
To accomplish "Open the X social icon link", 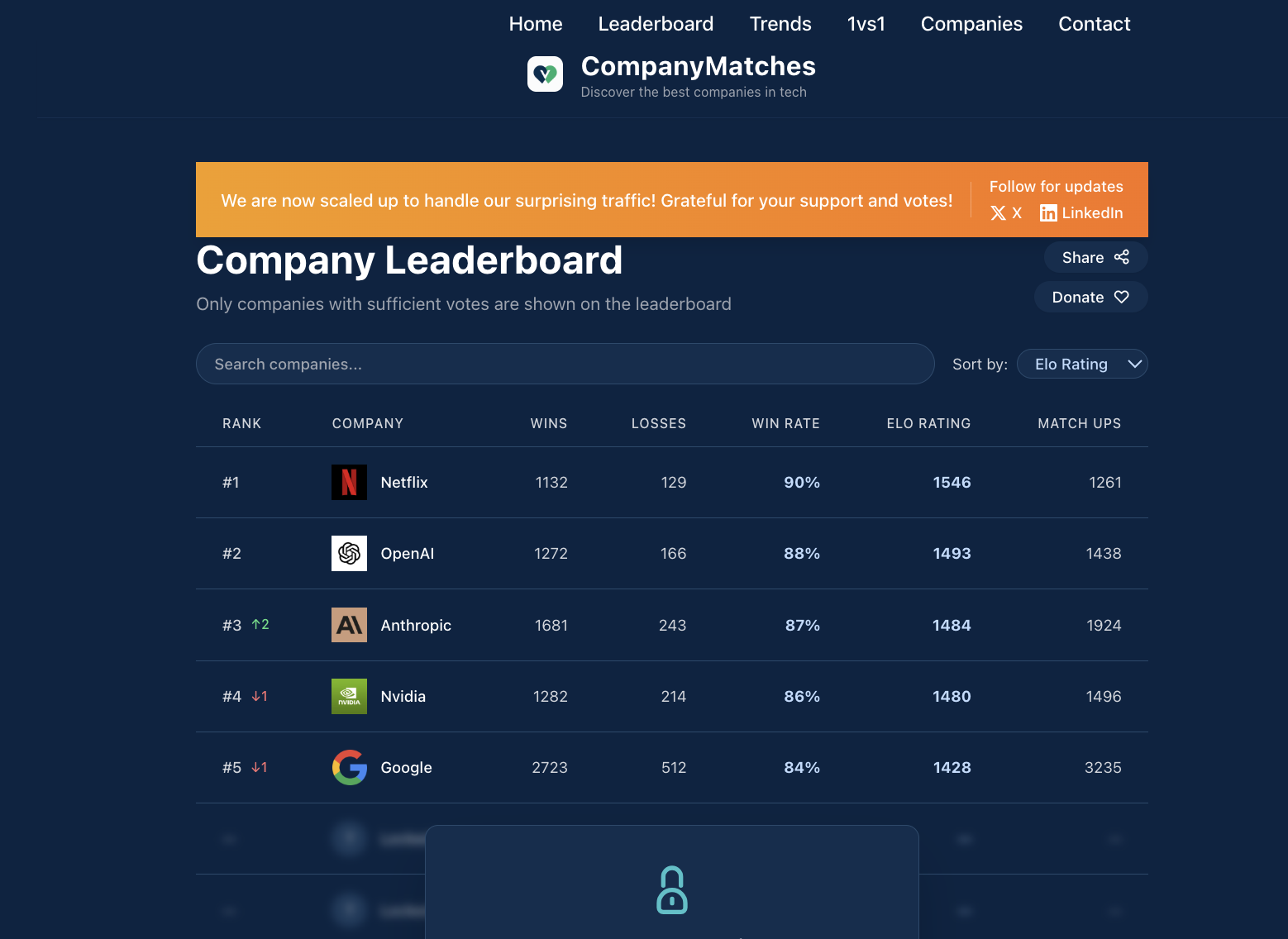I will click(x=999, y=213).
